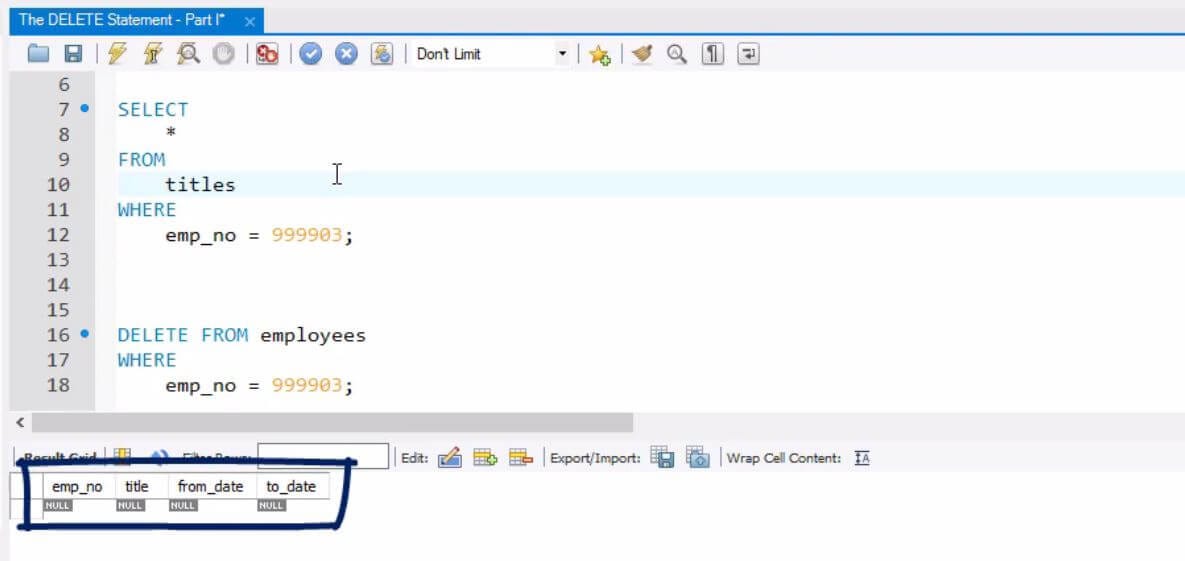The width and height of the screenshot is (1185, 561).
Task: Execute statement under cursor lightning icon
Action: pyautogui.click(x=153, y=54)
